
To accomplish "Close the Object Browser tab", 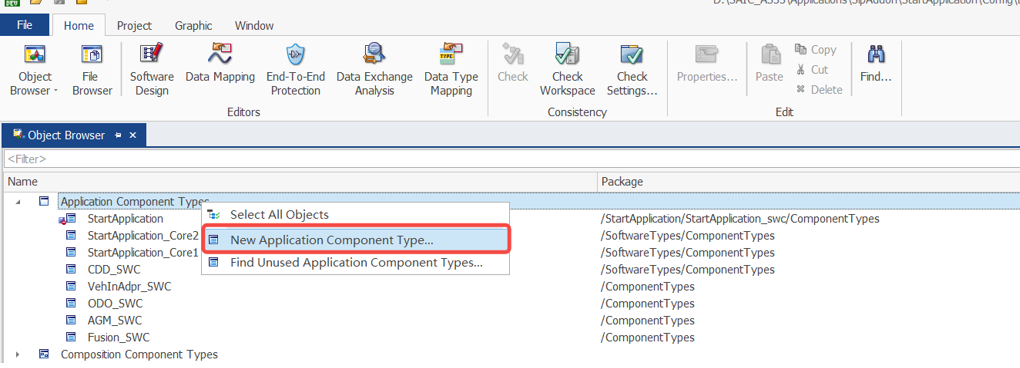I will click(133, 135).
